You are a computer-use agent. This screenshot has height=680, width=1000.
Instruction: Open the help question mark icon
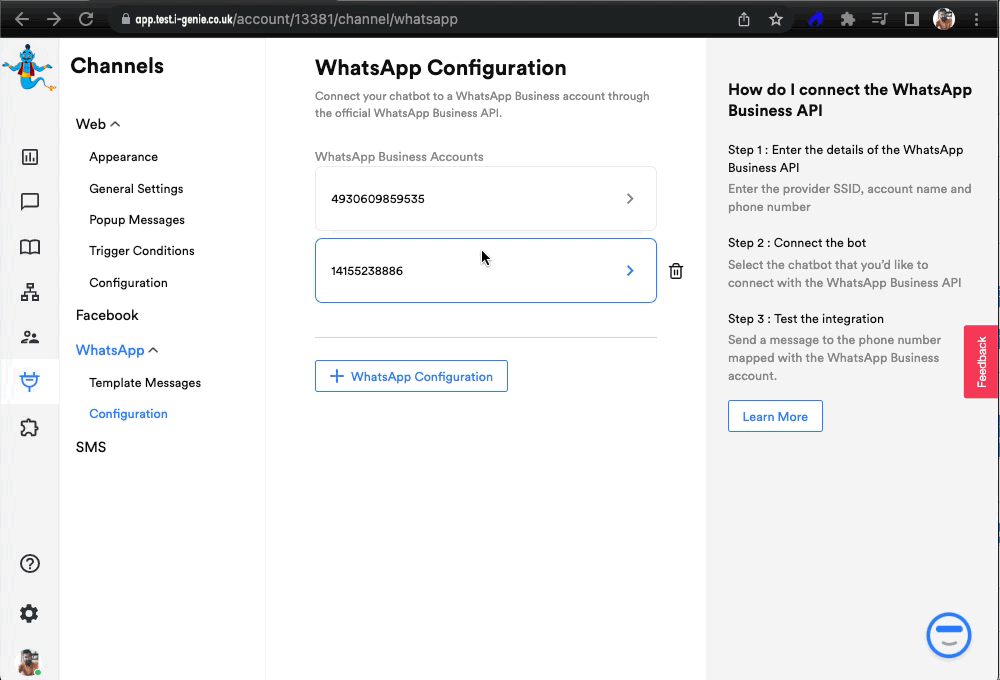pos(30,564)
